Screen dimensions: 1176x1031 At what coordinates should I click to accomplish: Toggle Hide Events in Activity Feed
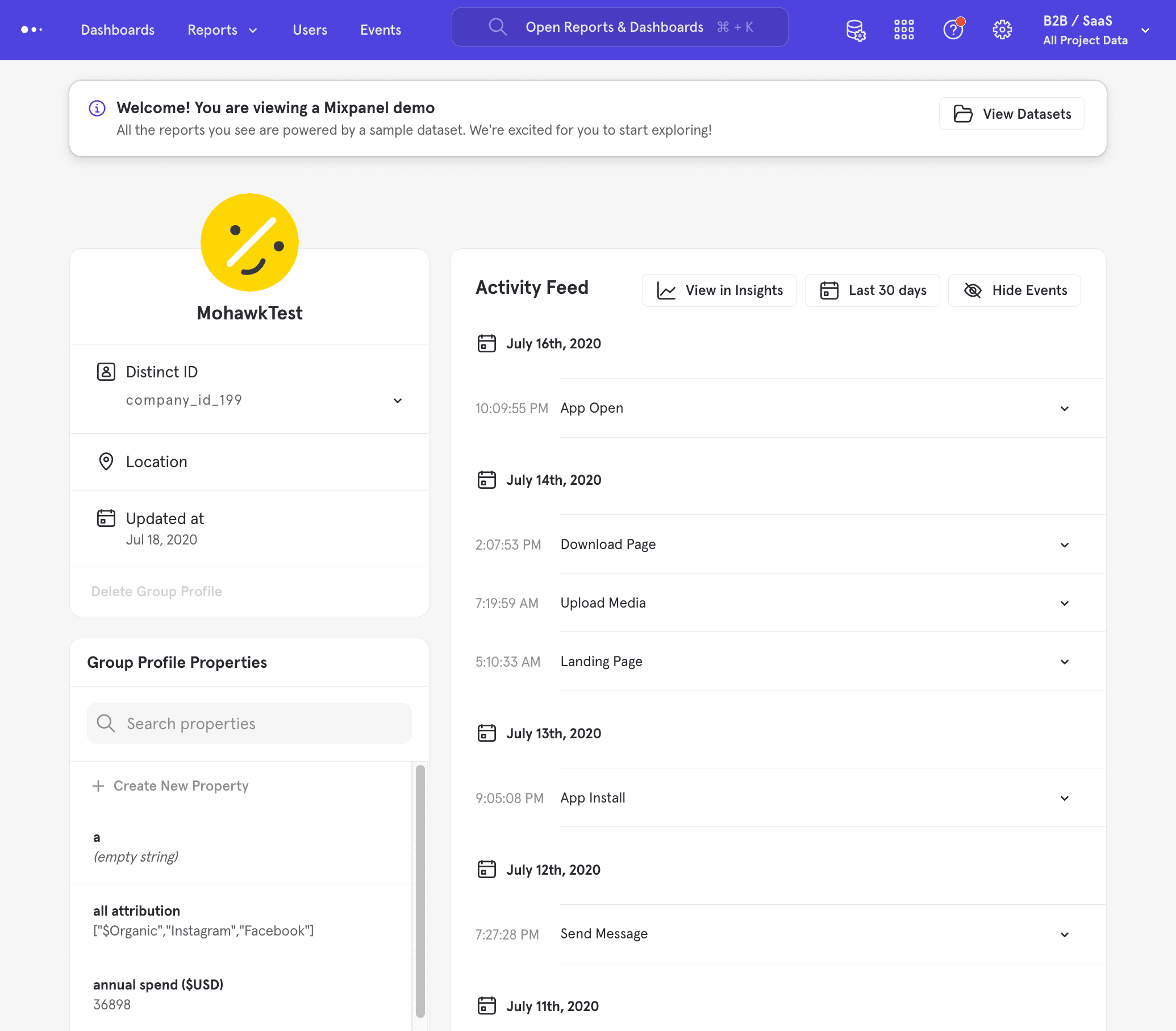click(x=1015, y=290)
